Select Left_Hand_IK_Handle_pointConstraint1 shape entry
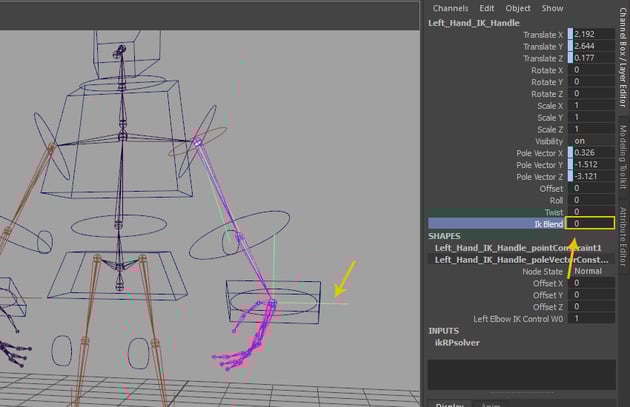The image size is (630, 407). tap(518, 248)
